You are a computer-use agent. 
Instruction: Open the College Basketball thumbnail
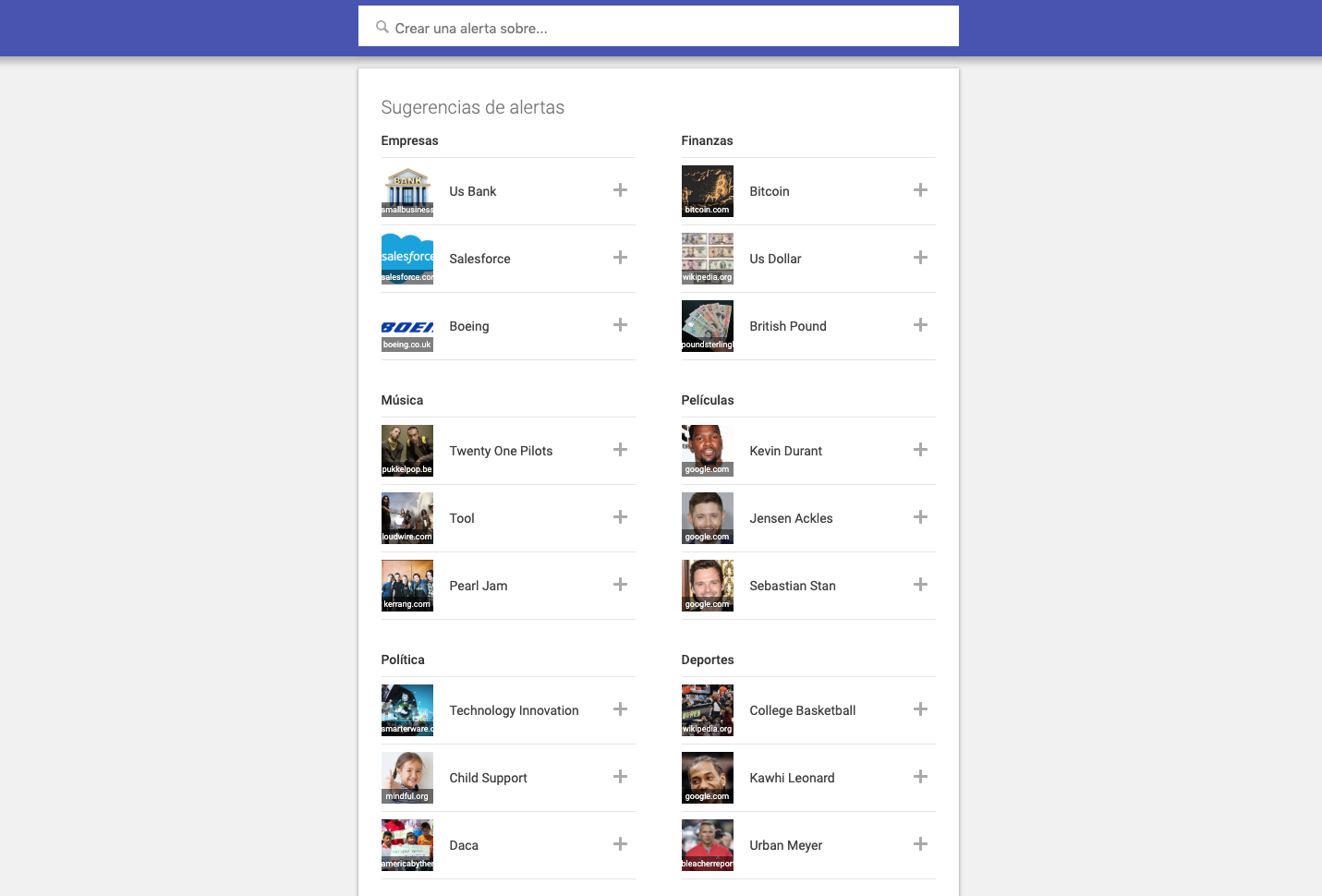click(x=708, y=710)
